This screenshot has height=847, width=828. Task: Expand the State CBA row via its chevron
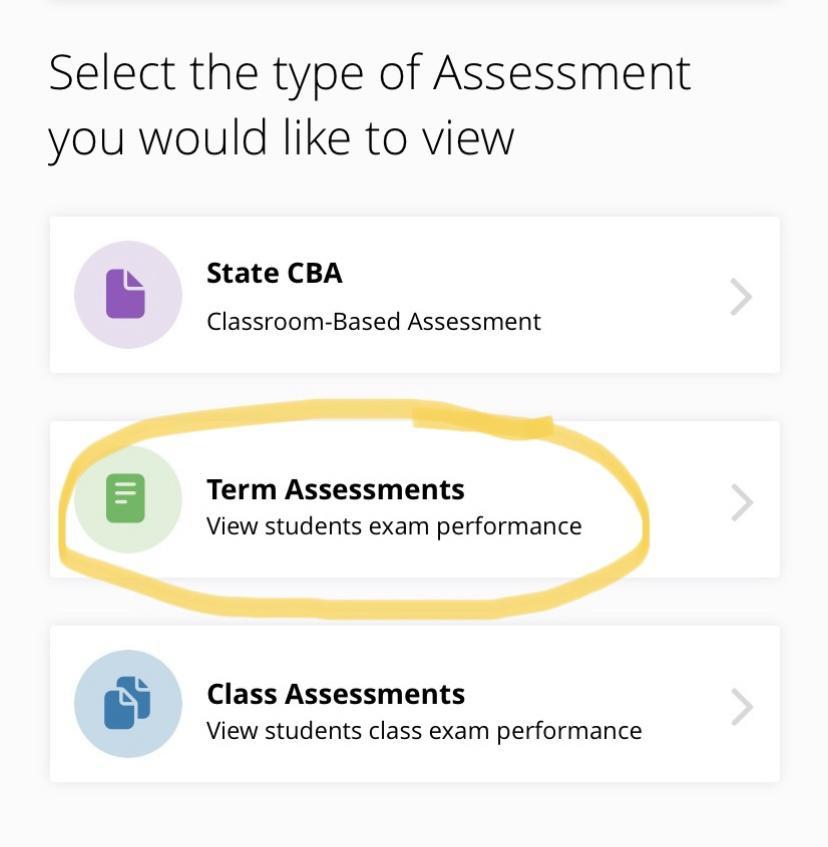point(741,294)
